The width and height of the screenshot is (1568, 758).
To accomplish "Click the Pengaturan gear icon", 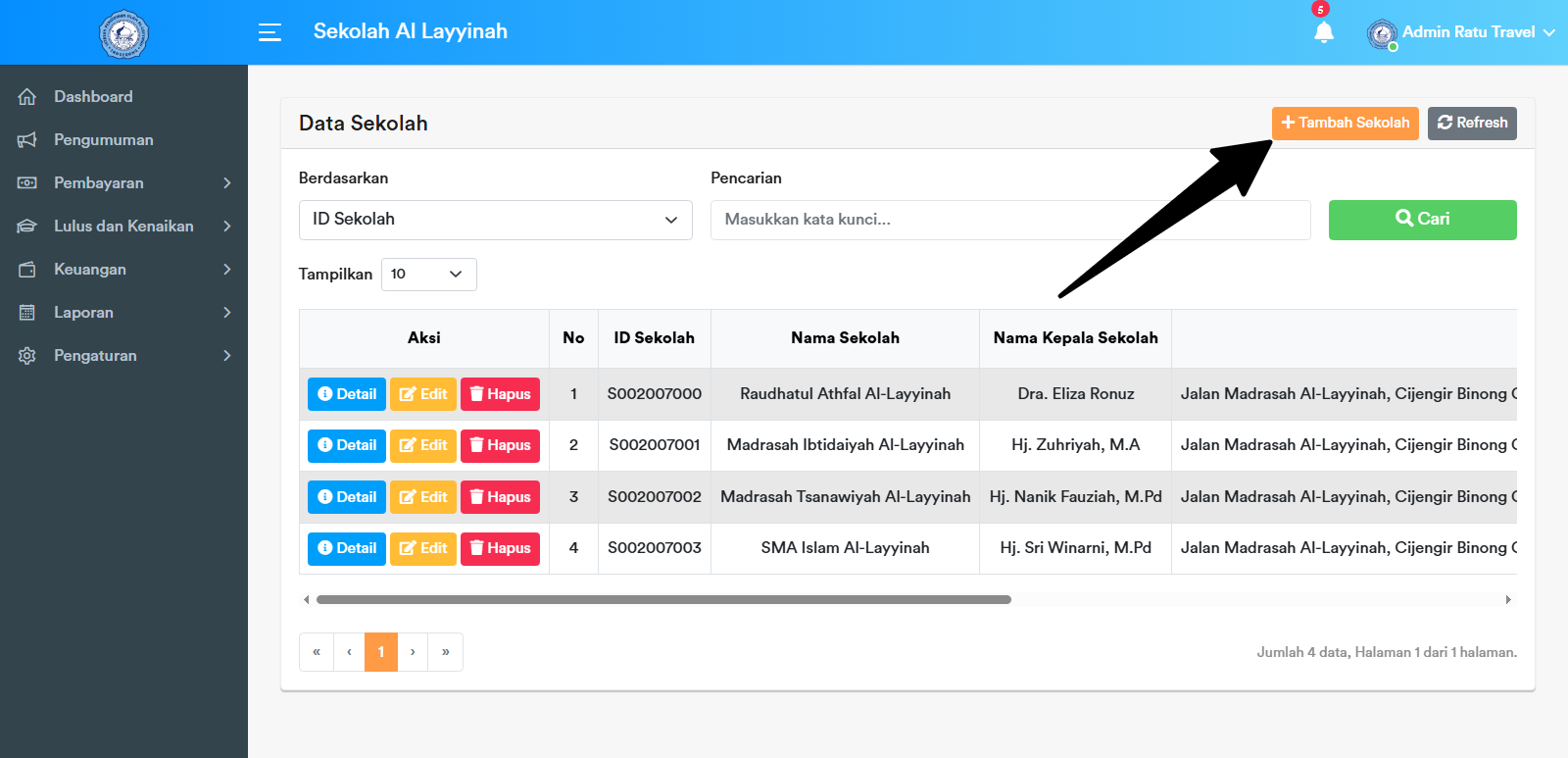I will (x=27, y=356).
